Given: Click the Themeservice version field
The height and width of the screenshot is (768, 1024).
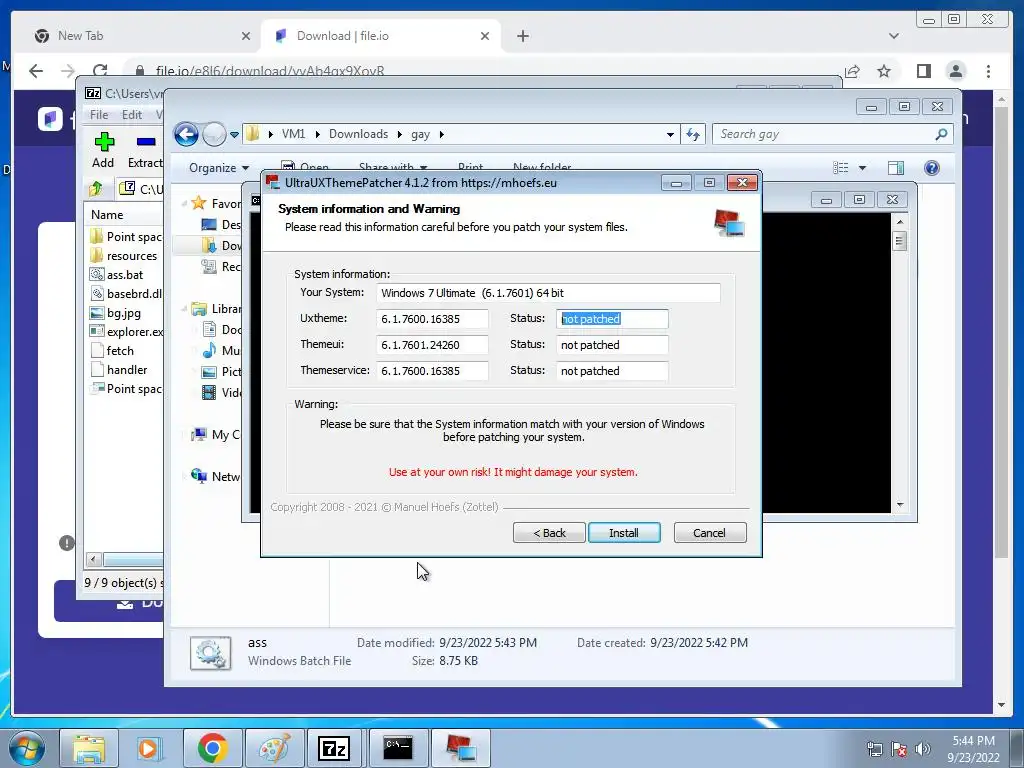Looking at the screenshot, I should 432,371.
